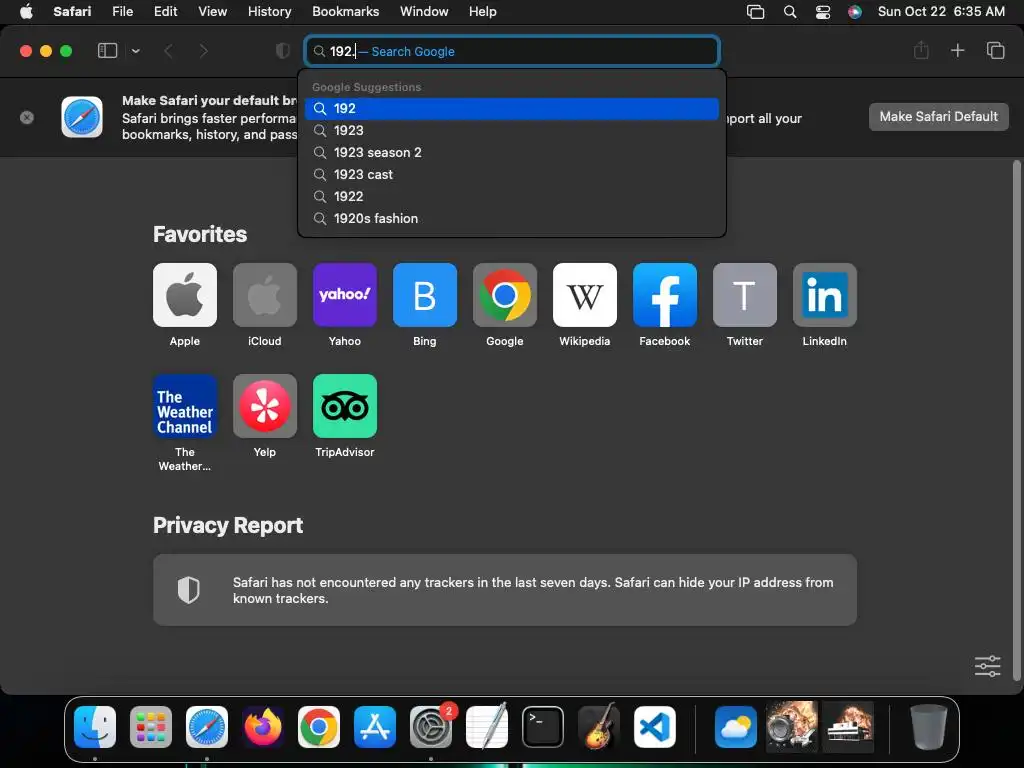The width and height of the screenshot is (1024, 768).
Task: Open the sidebar tab group dropdown chevron
Action: point(135,51)
